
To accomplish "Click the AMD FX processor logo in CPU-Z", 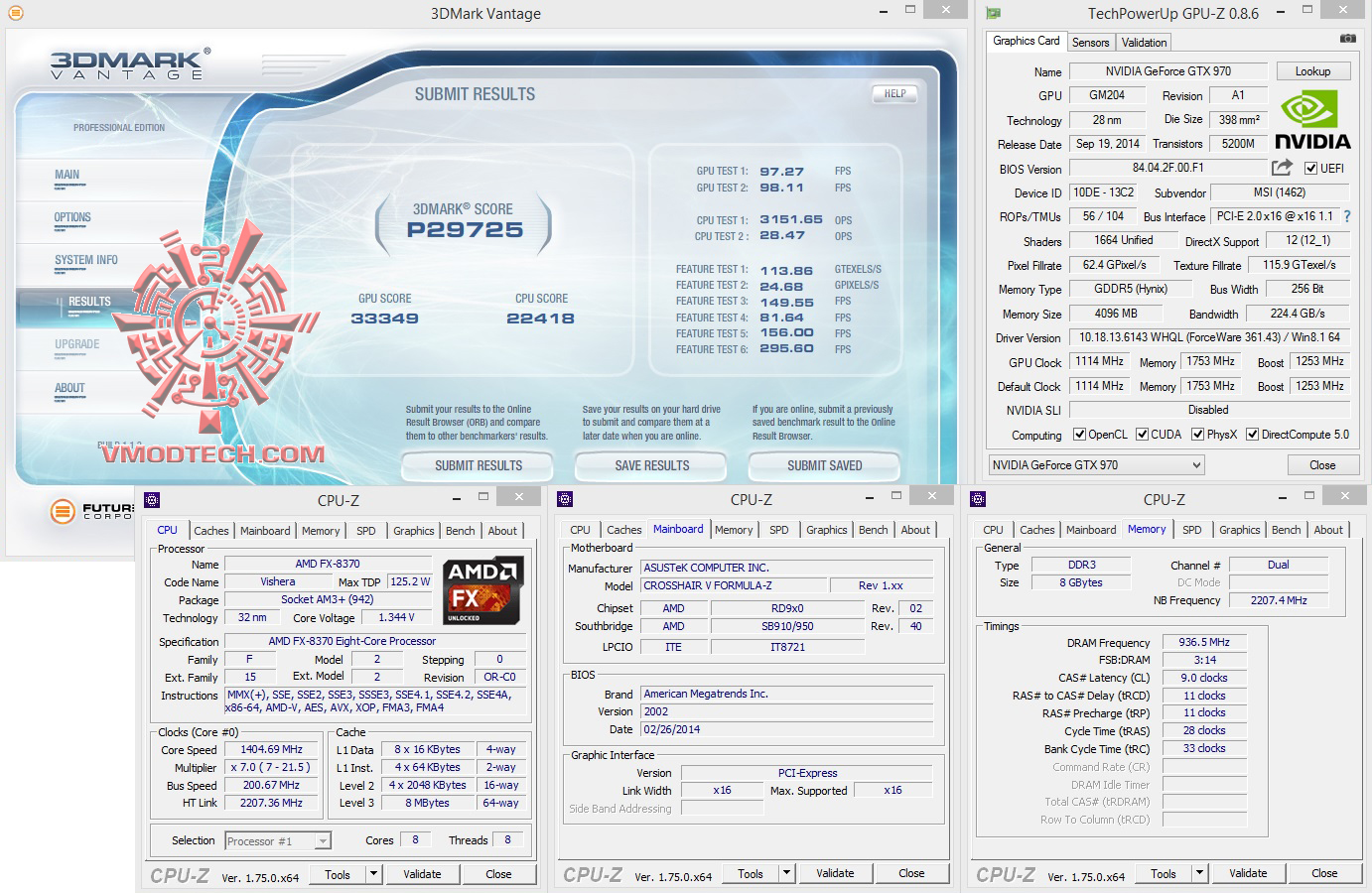I will [483, 591].
